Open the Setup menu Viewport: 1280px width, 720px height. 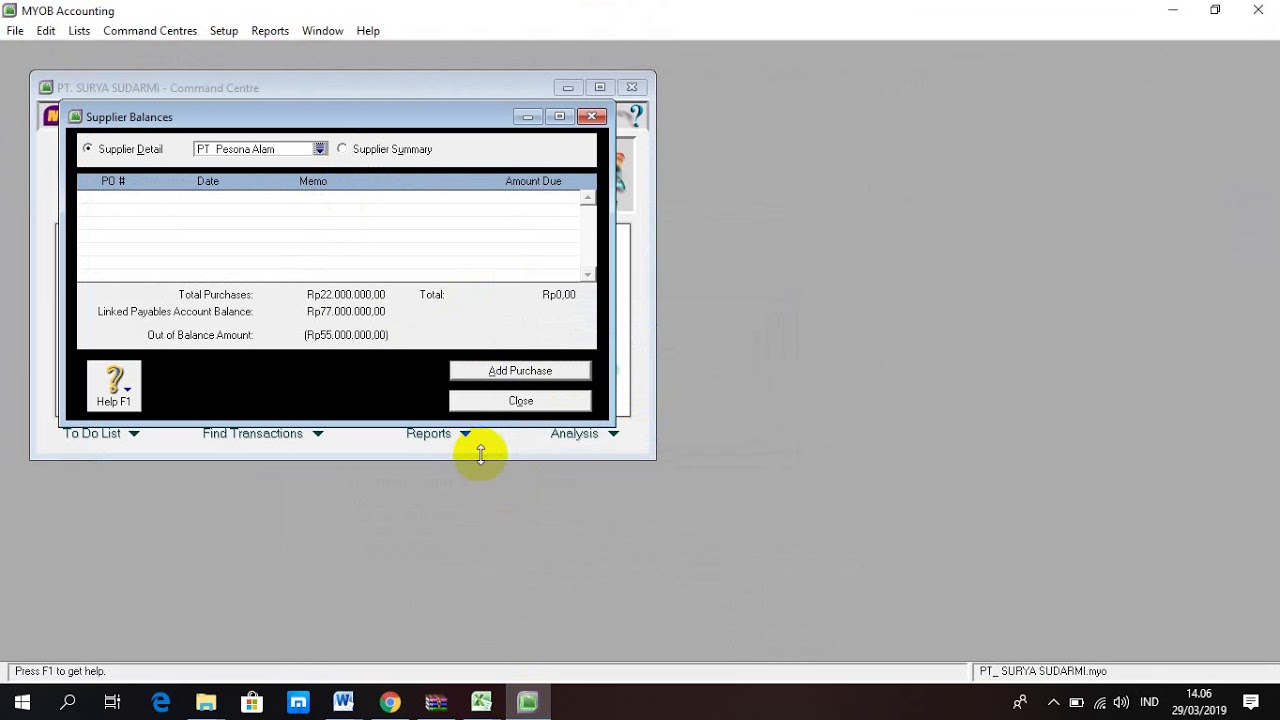pos(224,31)
